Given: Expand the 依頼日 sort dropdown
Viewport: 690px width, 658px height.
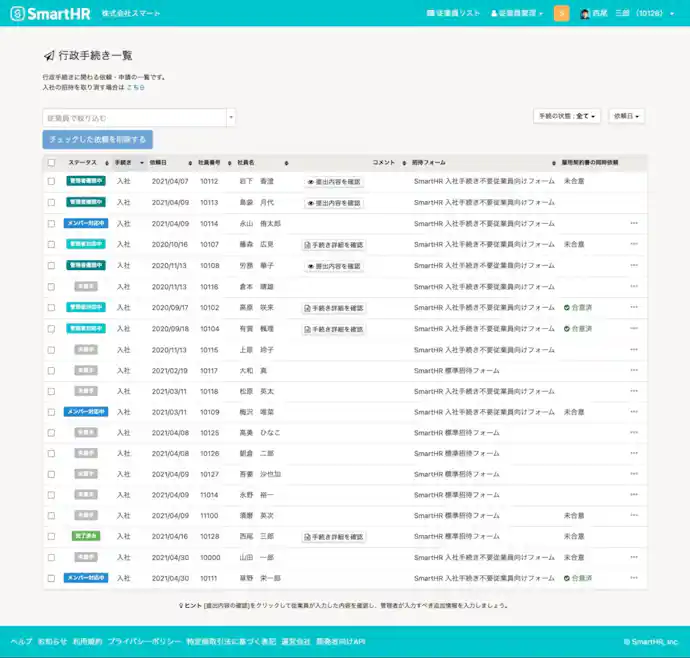Looking at the screenshot, I should coord(626,116).
